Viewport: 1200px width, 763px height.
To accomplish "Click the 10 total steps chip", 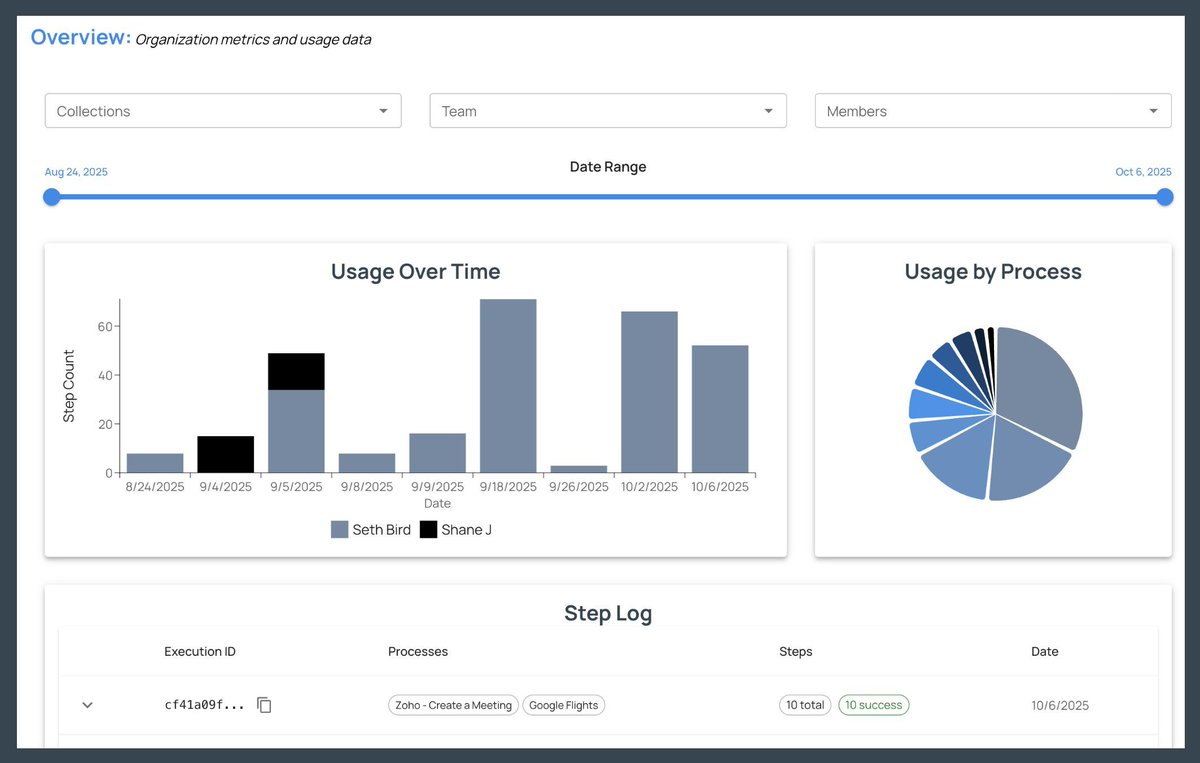I will 805,705.
